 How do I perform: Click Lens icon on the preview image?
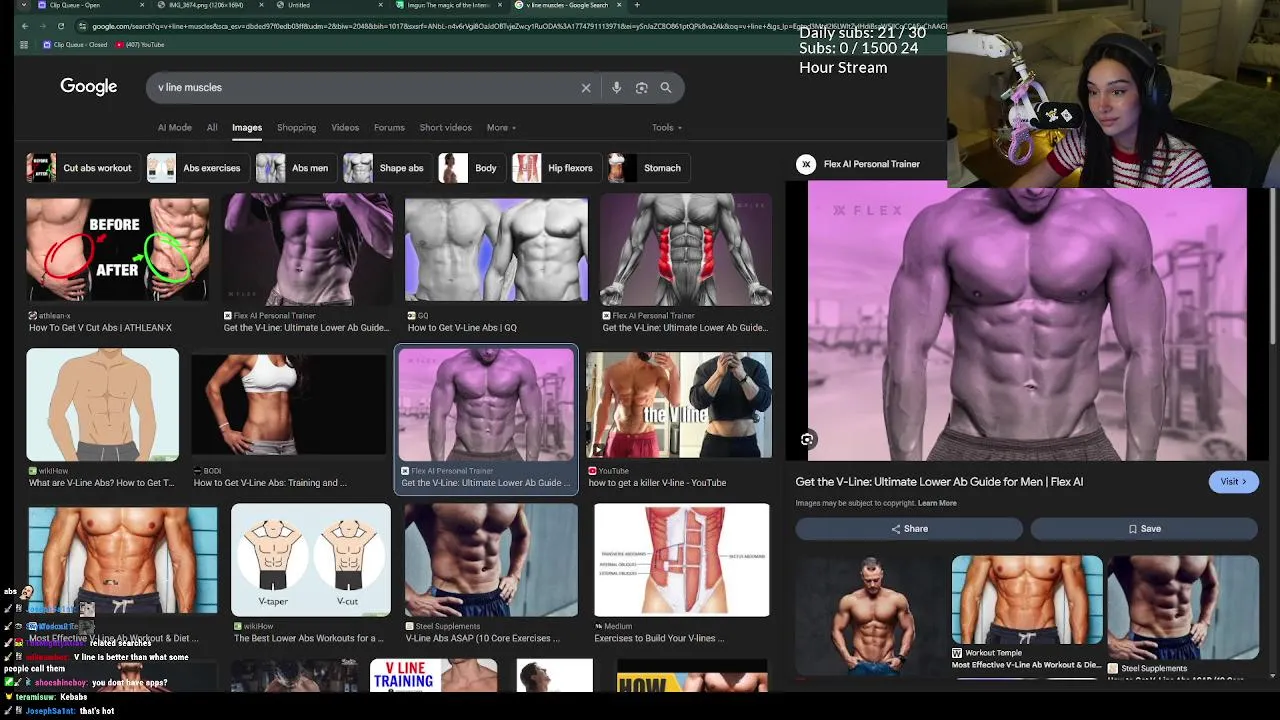[807, 439]
